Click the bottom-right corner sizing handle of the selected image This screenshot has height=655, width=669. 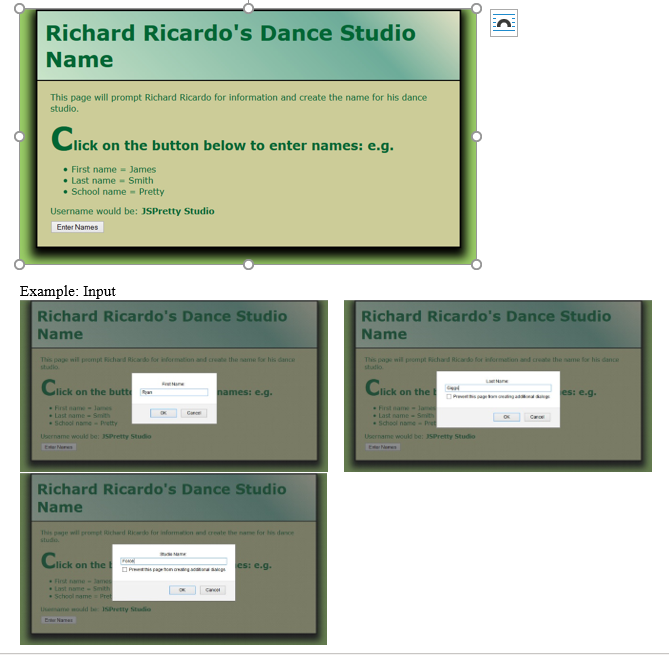point(477,265)
